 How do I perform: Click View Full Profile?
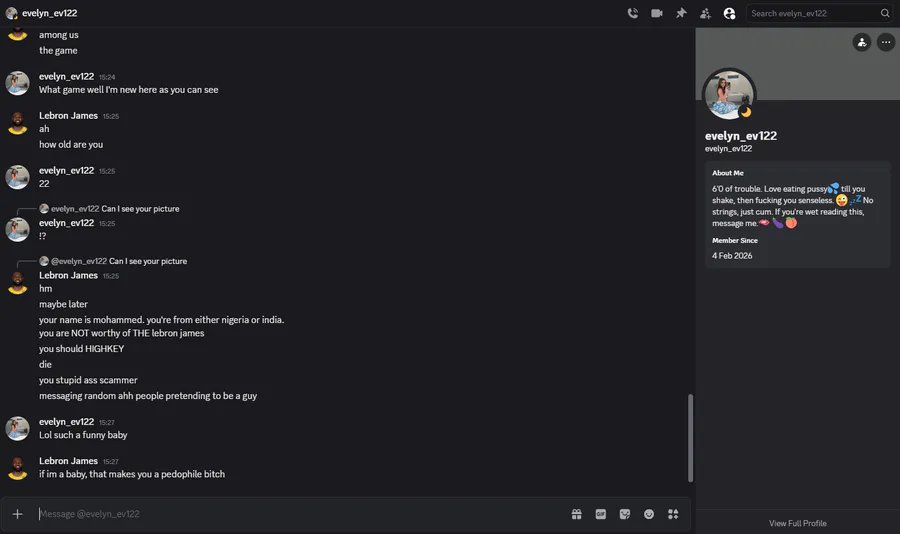click(797, 523)
